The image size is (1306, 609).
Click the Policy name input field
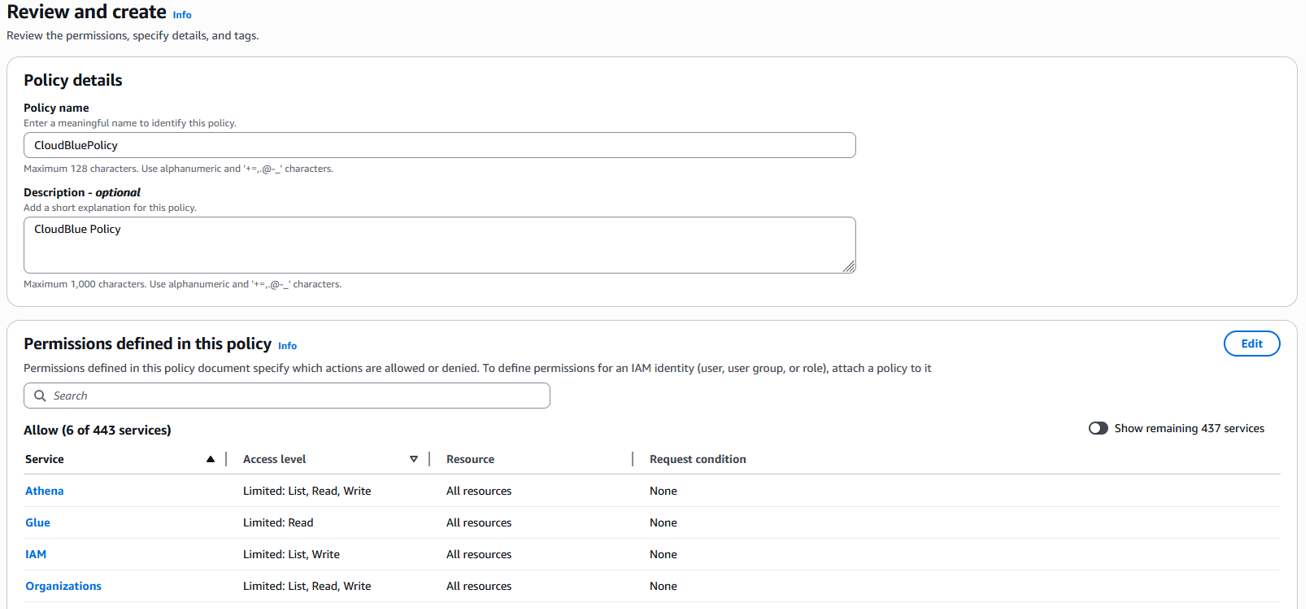439,145
